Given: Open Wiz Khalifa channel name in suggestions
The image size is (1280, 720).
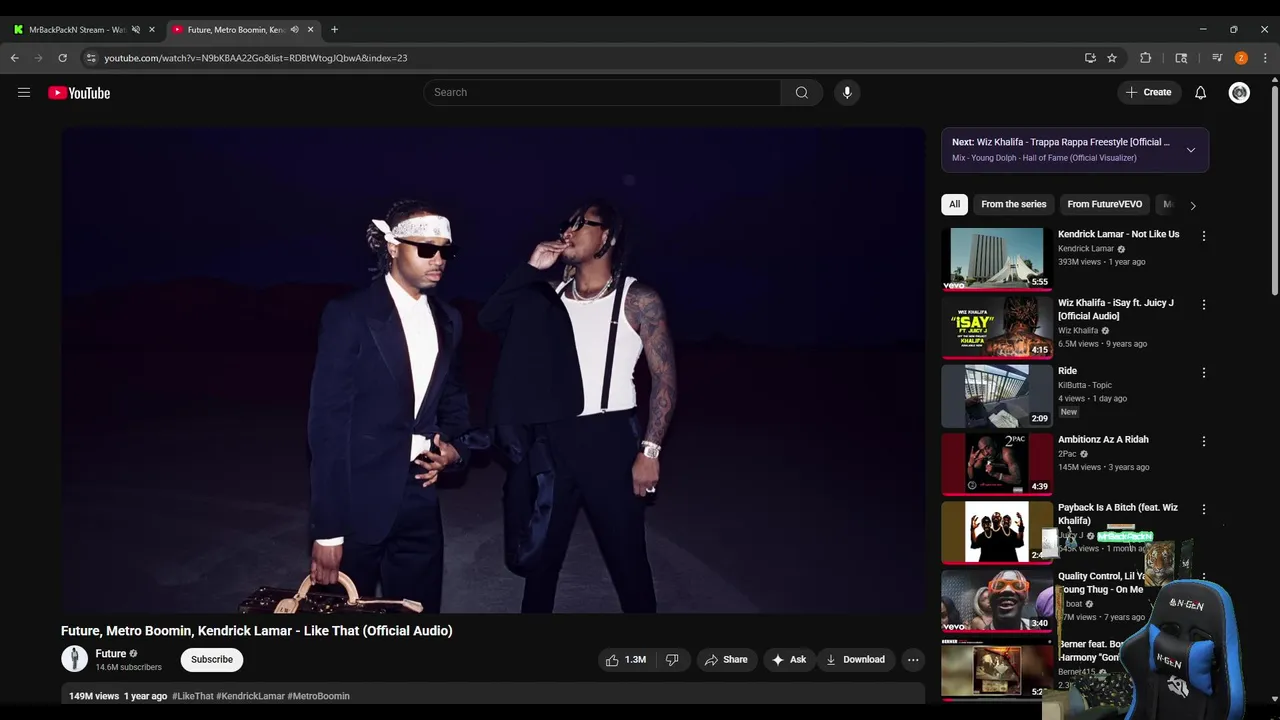Looking at the screenshot, I should 1078,331.
